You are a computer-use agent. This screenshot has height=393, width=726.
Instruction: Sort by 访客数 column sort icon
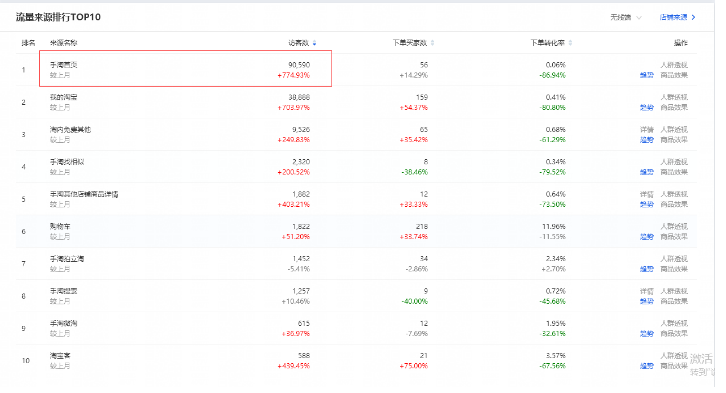(x=314, y=43)
